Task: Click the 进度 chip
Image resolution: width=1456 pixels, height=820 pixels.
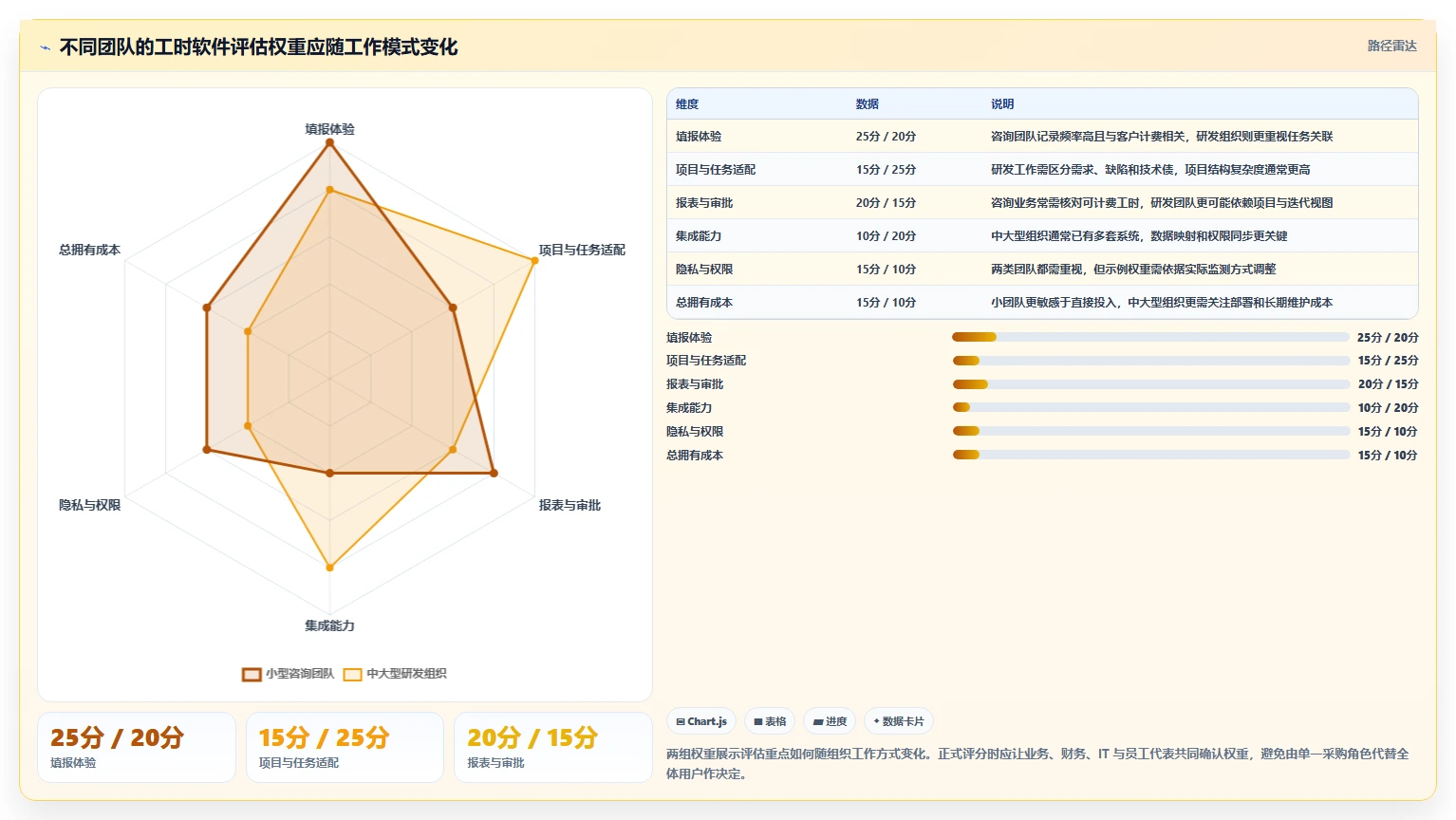Action: (x=830, y=721)
